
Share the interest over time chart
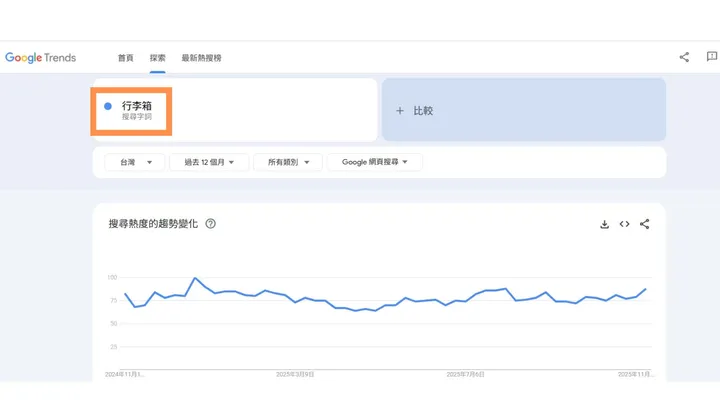[645, 224]
